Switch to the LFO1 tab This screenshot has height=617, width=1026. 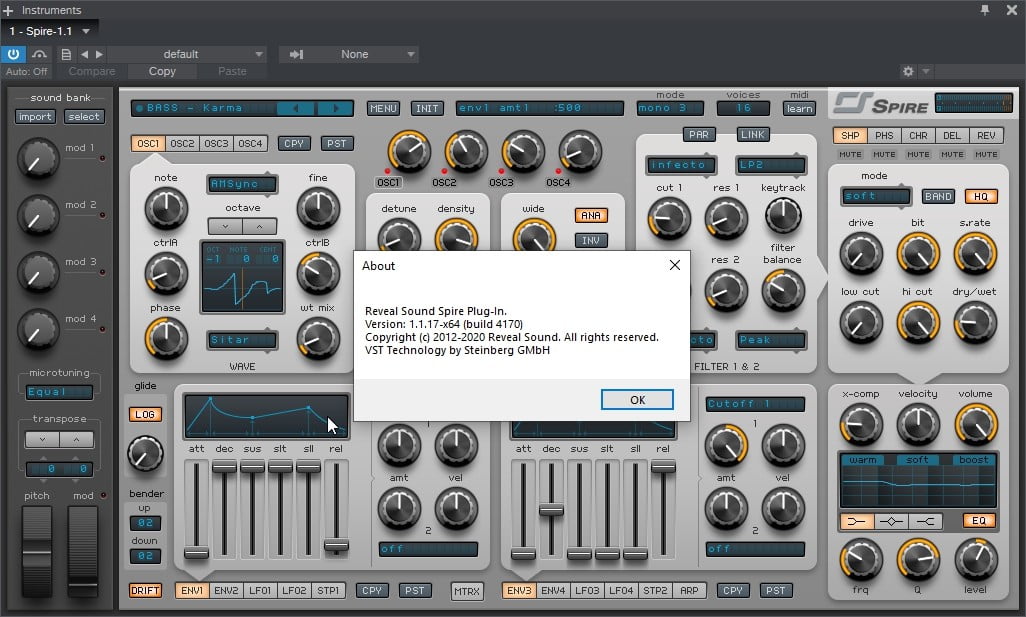[x=260, y=590]
